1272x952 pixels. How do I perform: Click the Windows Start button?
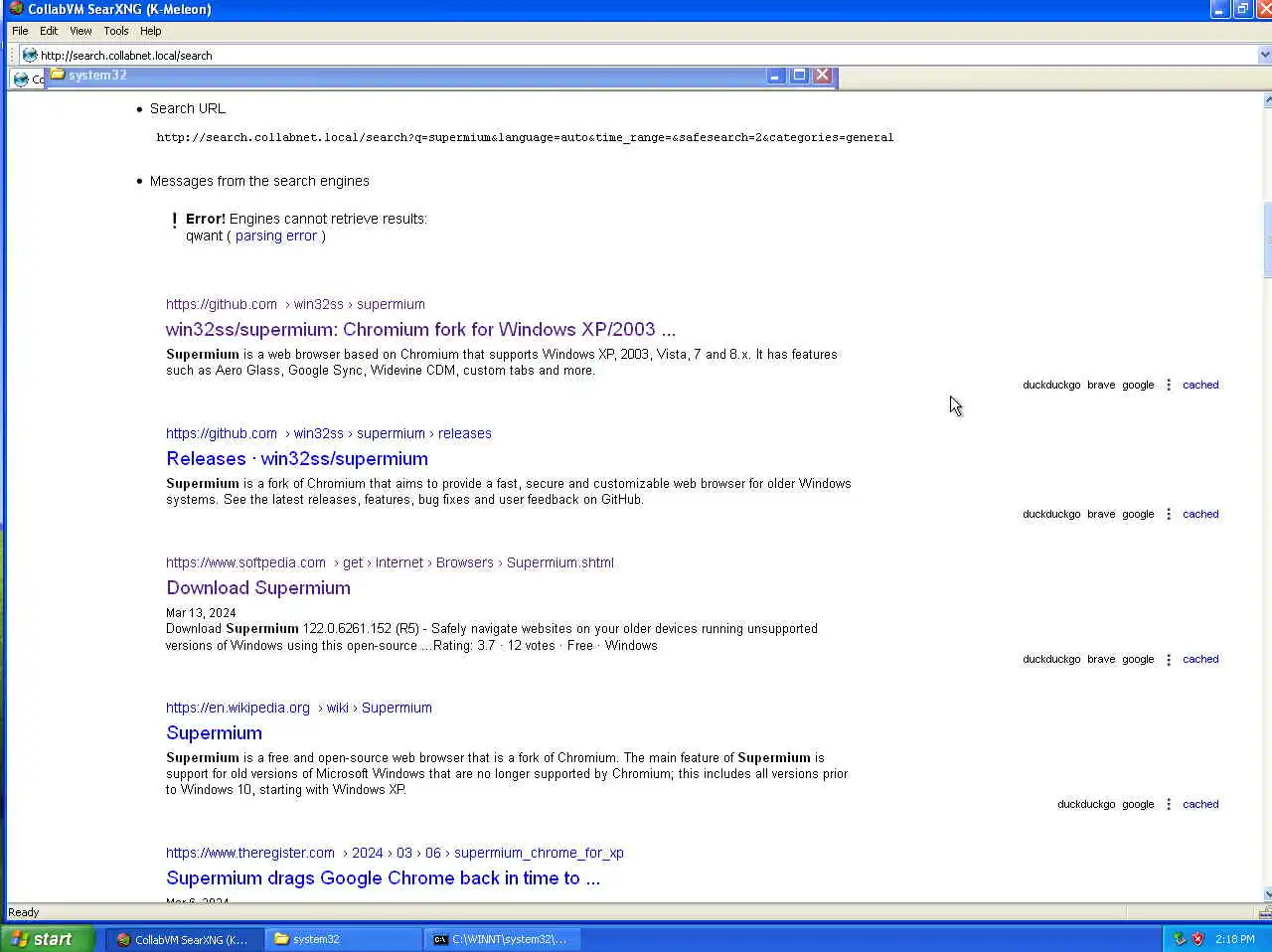click(x=47, y=939)
